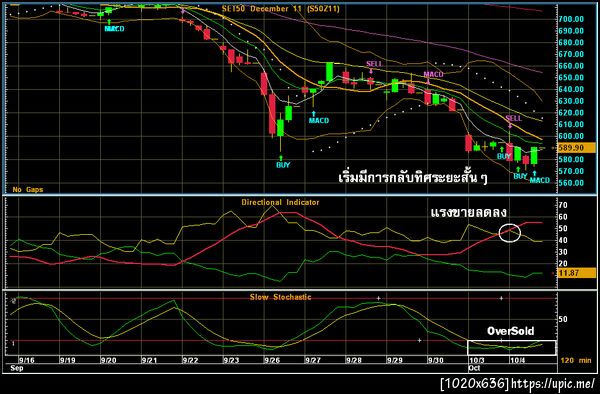This screenshot has height=394, width=600.
Task: Select the 10/3 date label
Action: (x=477, y=360)
